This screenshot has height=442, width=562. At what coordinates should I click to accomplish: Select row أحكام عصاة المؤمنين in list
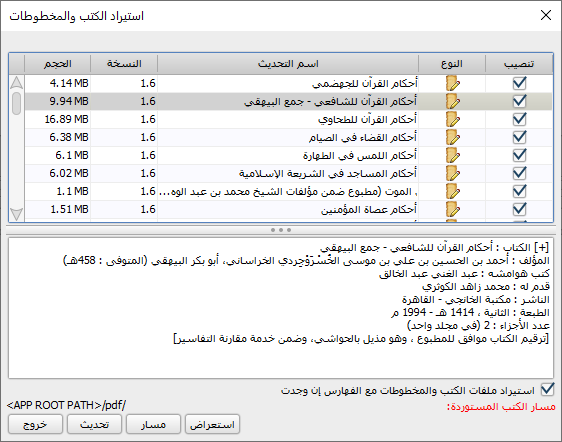(288, 209)
